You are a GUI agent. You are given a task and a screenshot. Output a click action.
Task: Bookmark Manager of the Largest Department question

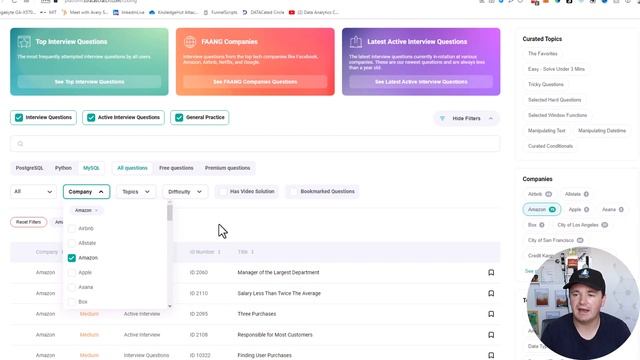[x=491, y=272]
